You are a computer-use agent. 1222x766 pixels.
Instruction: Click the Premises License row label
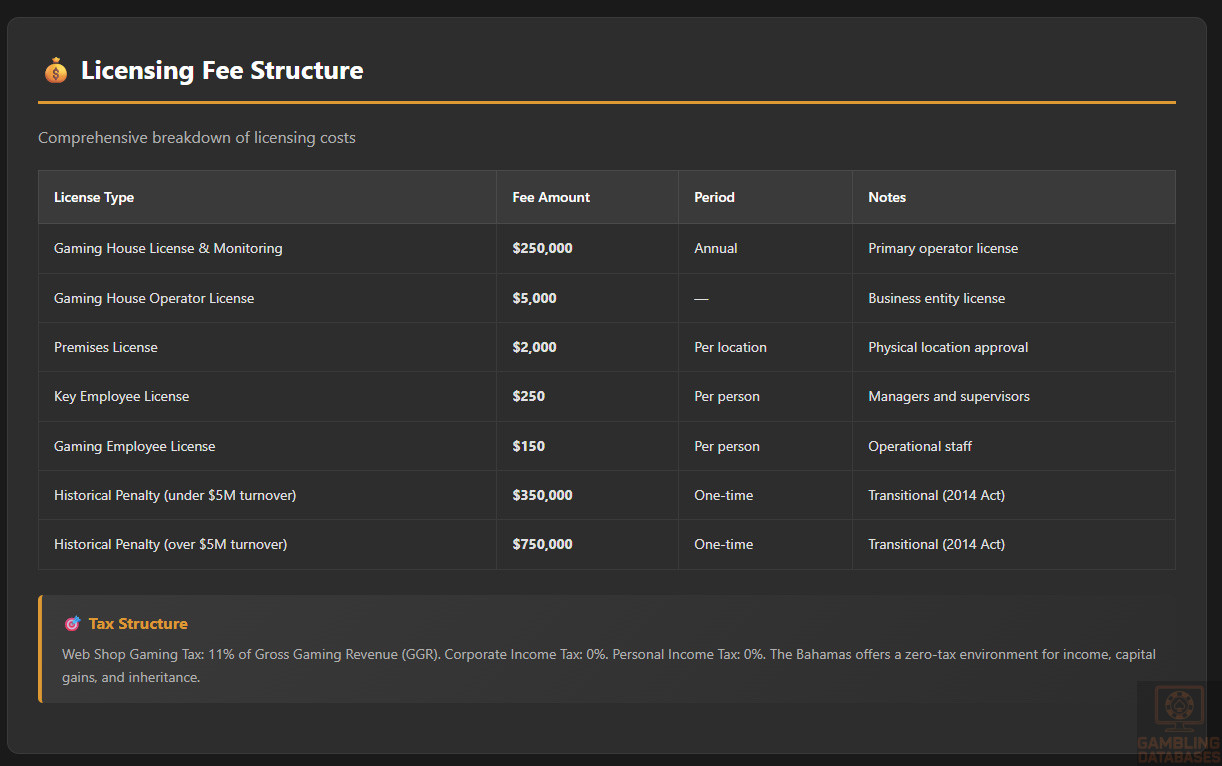106,348
